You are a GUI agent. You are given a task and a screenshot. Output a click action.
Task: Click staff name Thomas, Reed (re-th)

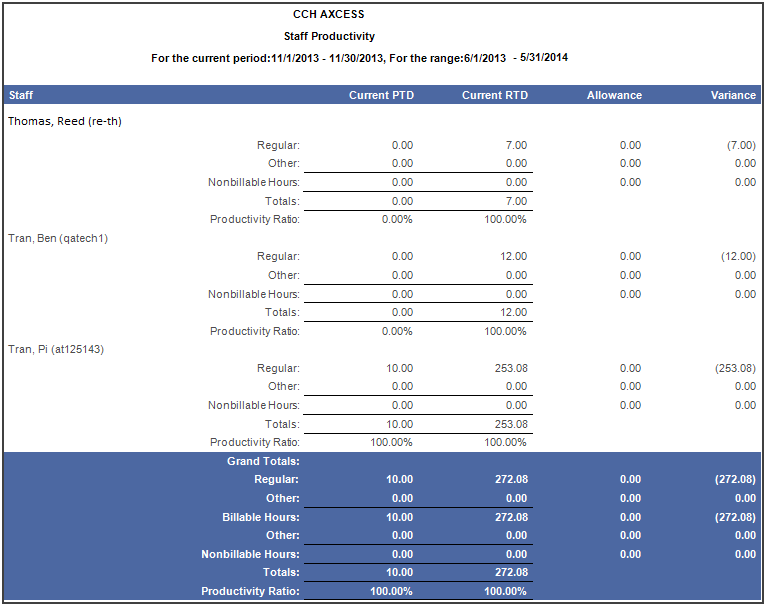point(65,121)
